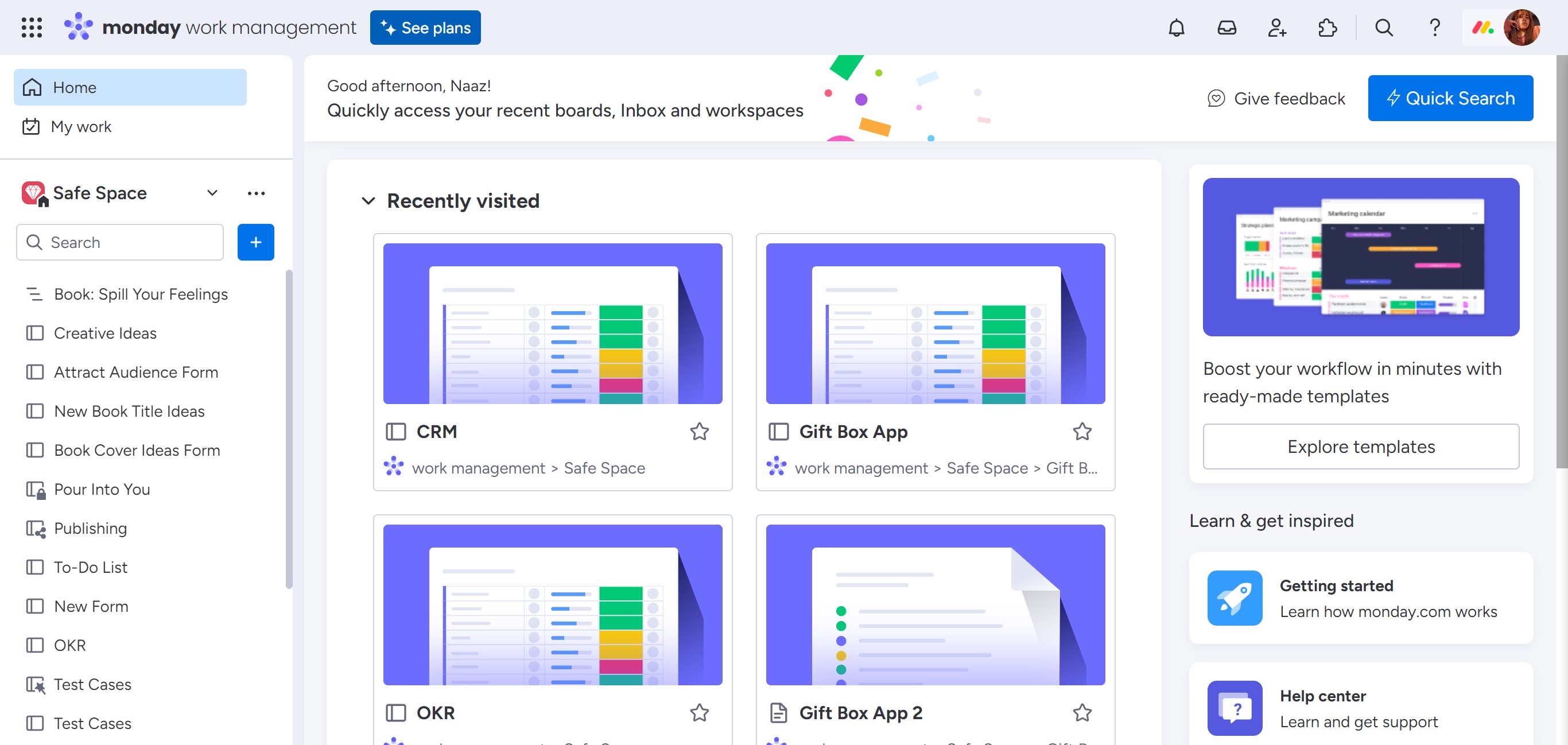
Task: Open the help question mark icon
Action: point(1434,28)
